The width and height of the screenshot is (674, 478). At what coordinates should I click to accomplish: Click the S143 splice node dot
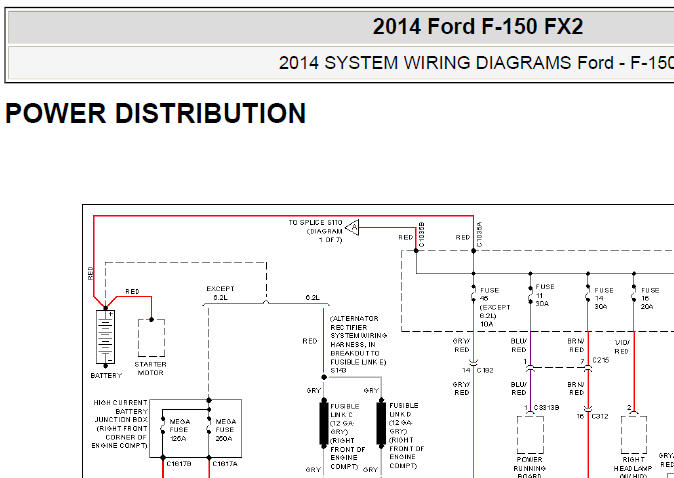click(x=324, y=377)
